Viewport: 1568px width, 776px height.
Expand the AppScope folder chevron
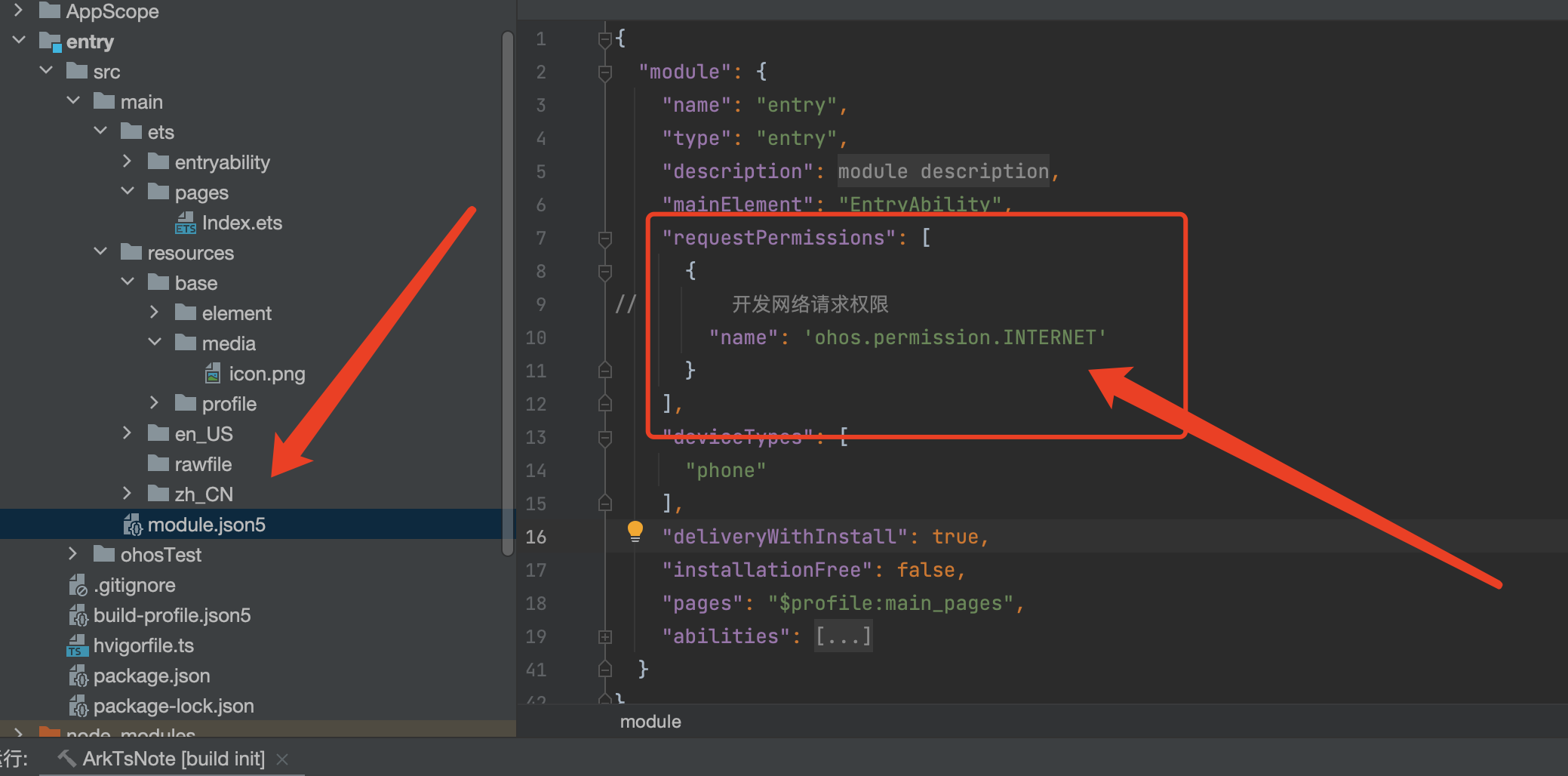tap(18, 10)
